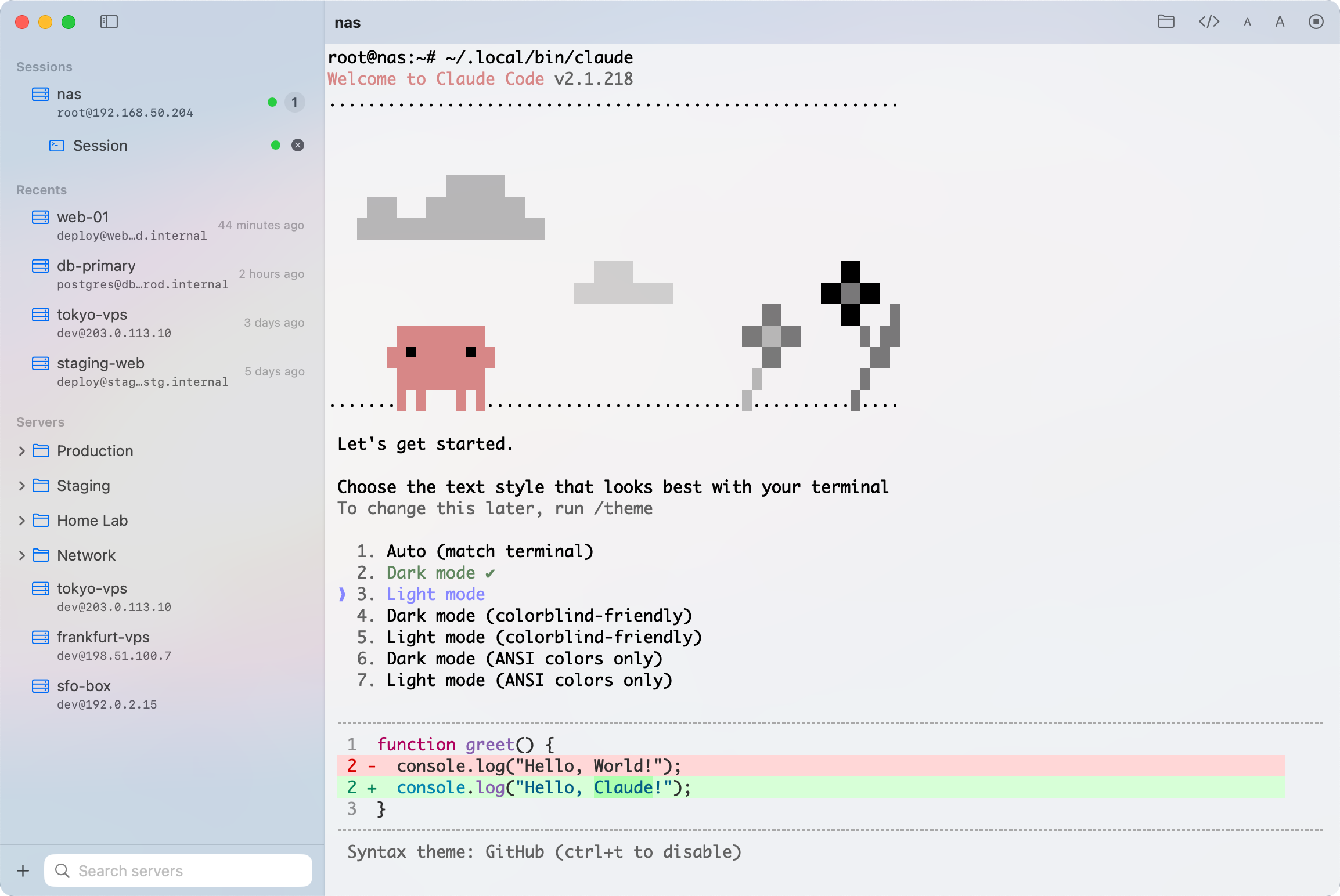Click the '44 minutes ago' timestamp

point(261,225)
